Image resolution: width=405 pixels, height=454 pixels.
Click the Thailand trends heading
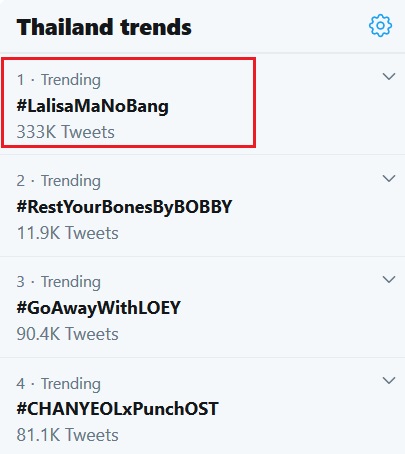pyautogui.click(x=104, y=27)
